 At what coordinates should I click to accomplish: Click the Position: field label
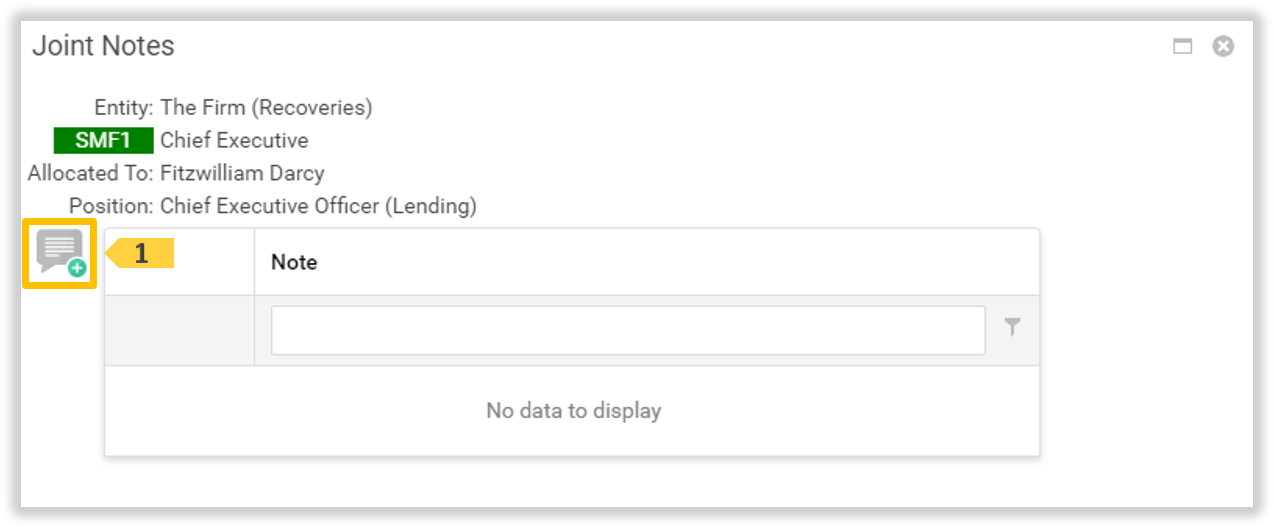tap(110, 206)
